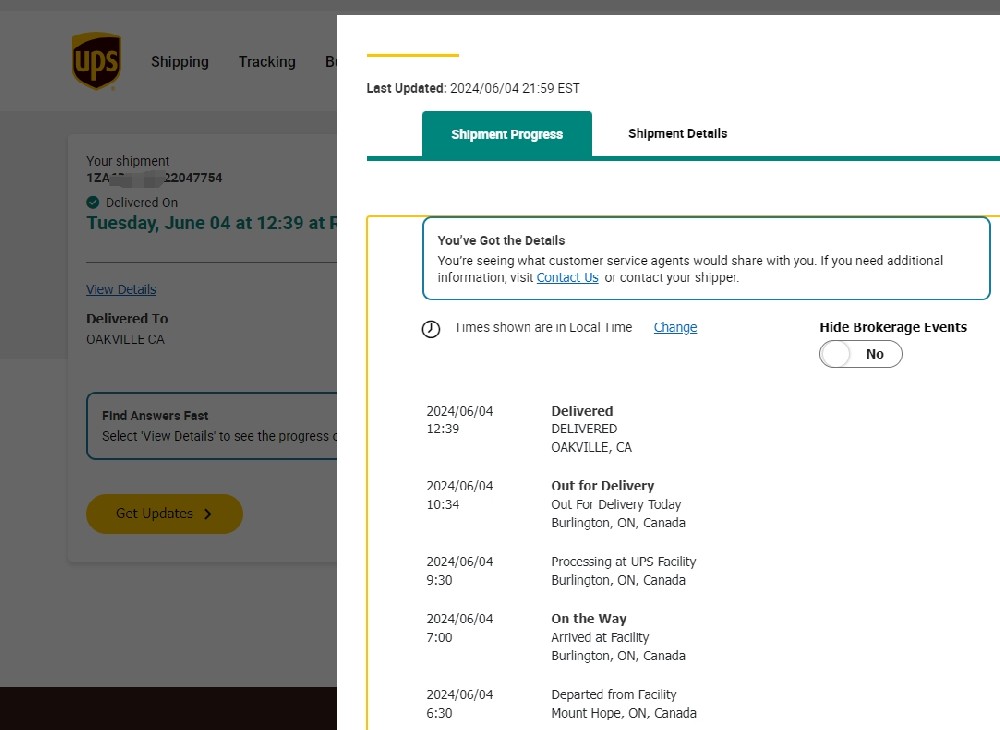The width and height of the screenshot is (1000, 730).
Task: Click the 9:30 event time
Action: [439, 580]
